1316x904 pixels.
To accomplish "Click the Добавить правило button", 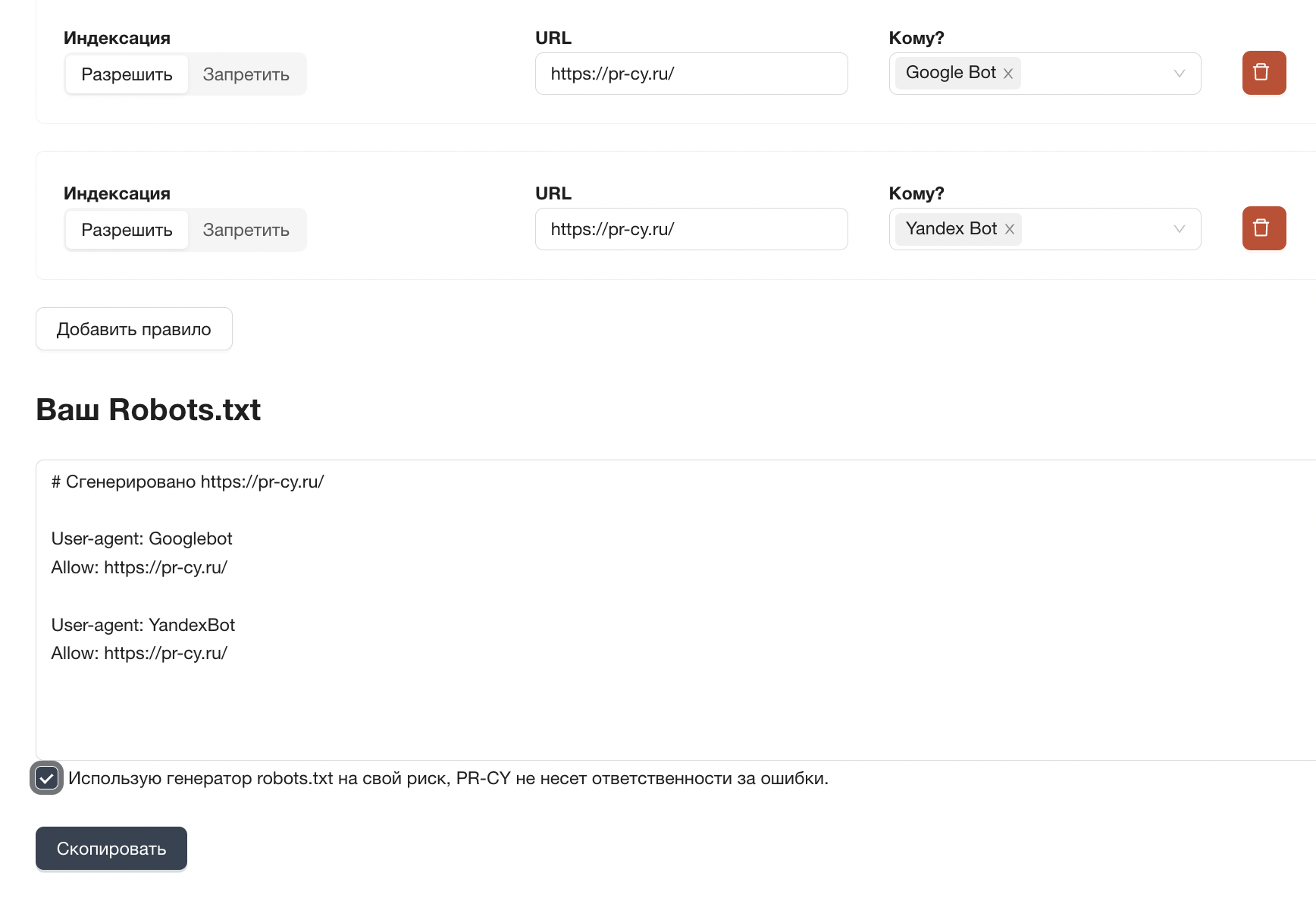I will tap(134, 329).
